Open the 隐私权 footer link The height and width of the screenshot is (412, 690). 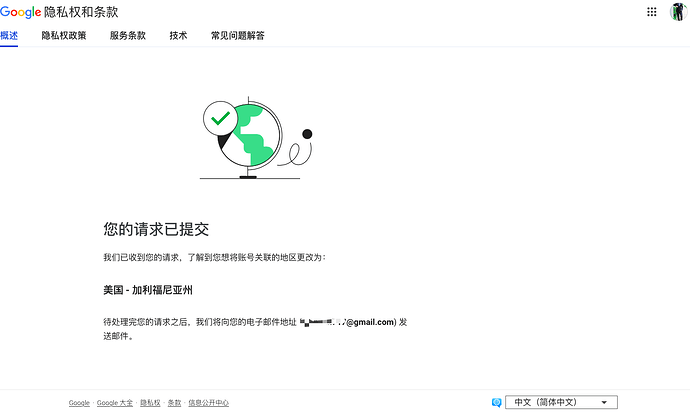tap(150, 403)
